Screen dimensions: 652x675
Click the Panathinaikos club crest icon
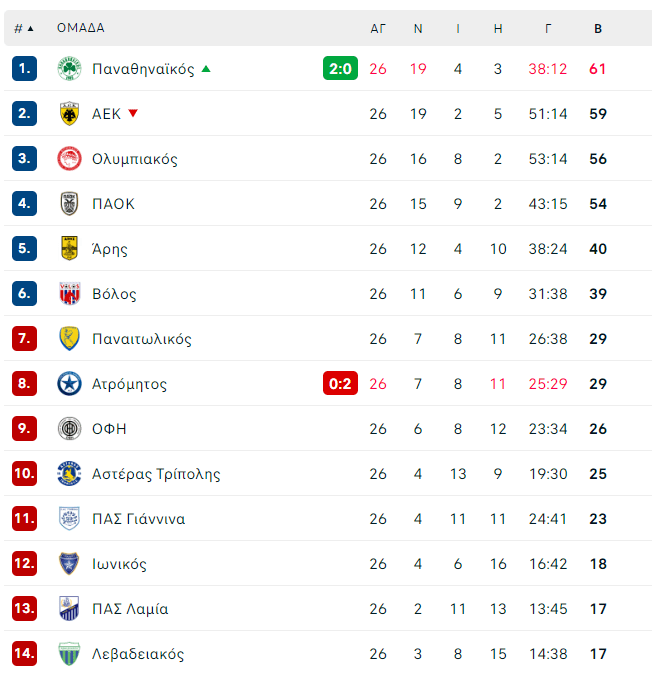pyautogui.click(x=69, y=69)
